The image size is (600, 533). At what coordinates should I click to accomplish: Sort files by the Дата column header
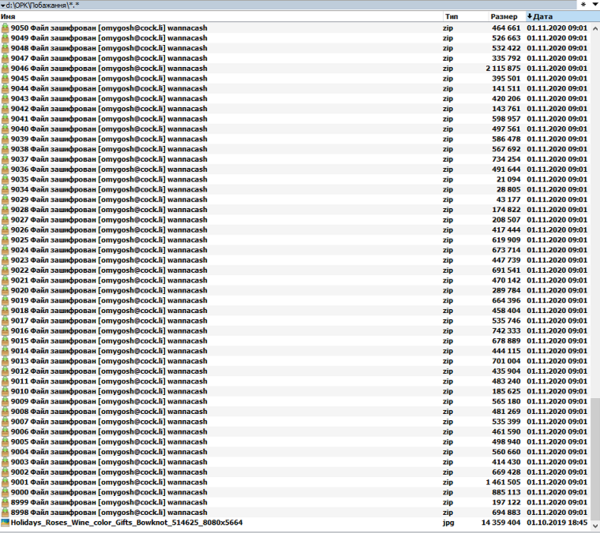[562, 16]
